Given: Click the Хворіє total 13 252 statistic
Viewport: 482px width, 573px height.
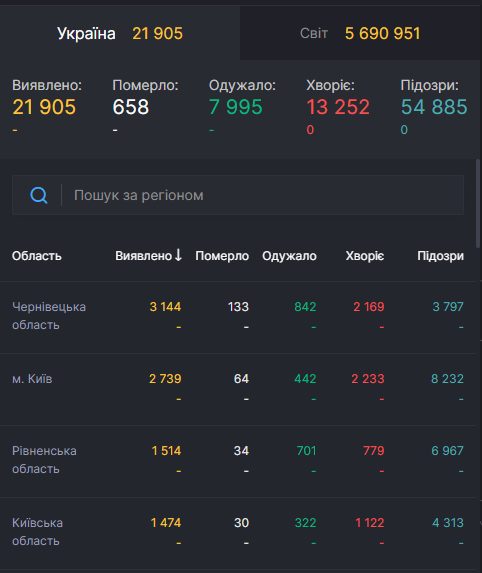Looking at the screenshot, I should [338, 107].
